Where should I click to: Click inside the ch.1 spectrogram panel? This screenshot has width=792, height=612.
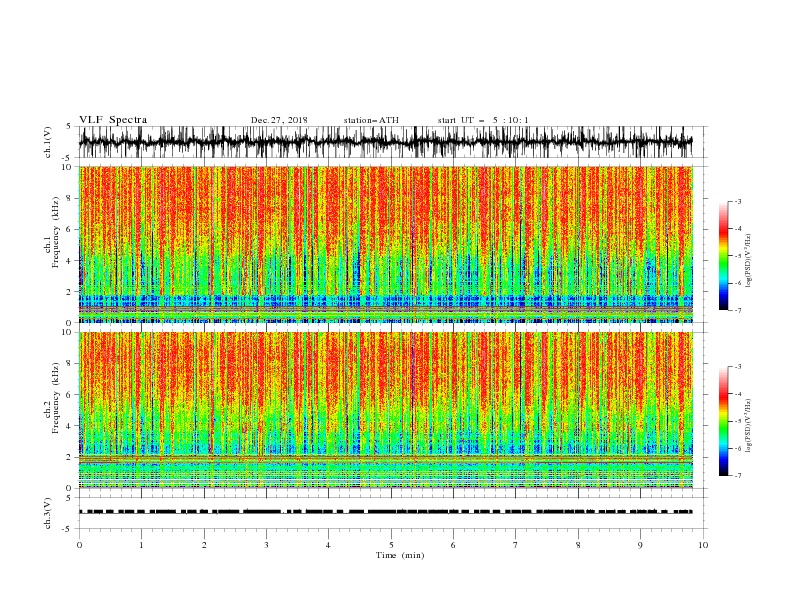386,244
